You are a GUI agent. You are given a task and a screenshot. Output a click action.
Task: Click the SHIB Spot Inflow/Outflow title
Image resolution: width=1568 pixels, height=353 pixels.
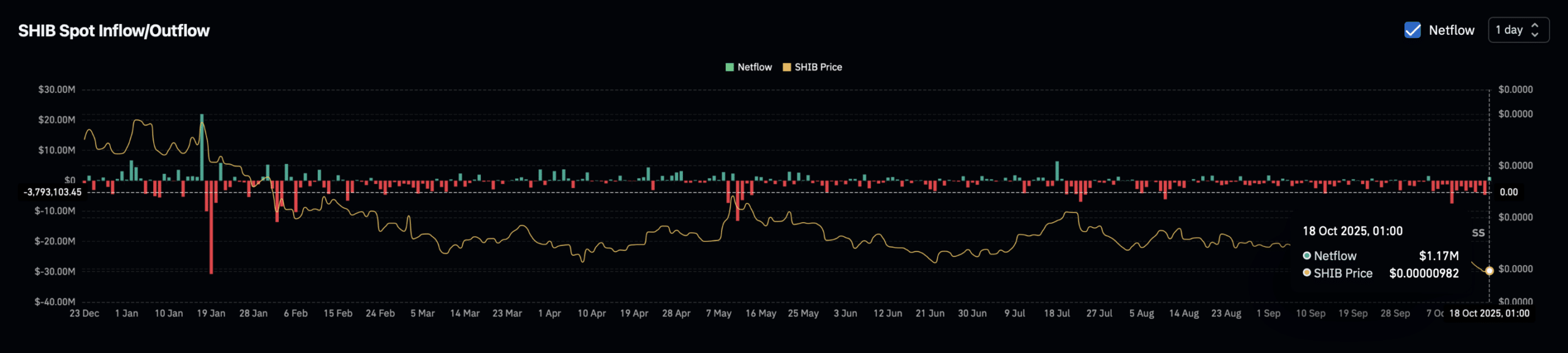pos(114,31)
